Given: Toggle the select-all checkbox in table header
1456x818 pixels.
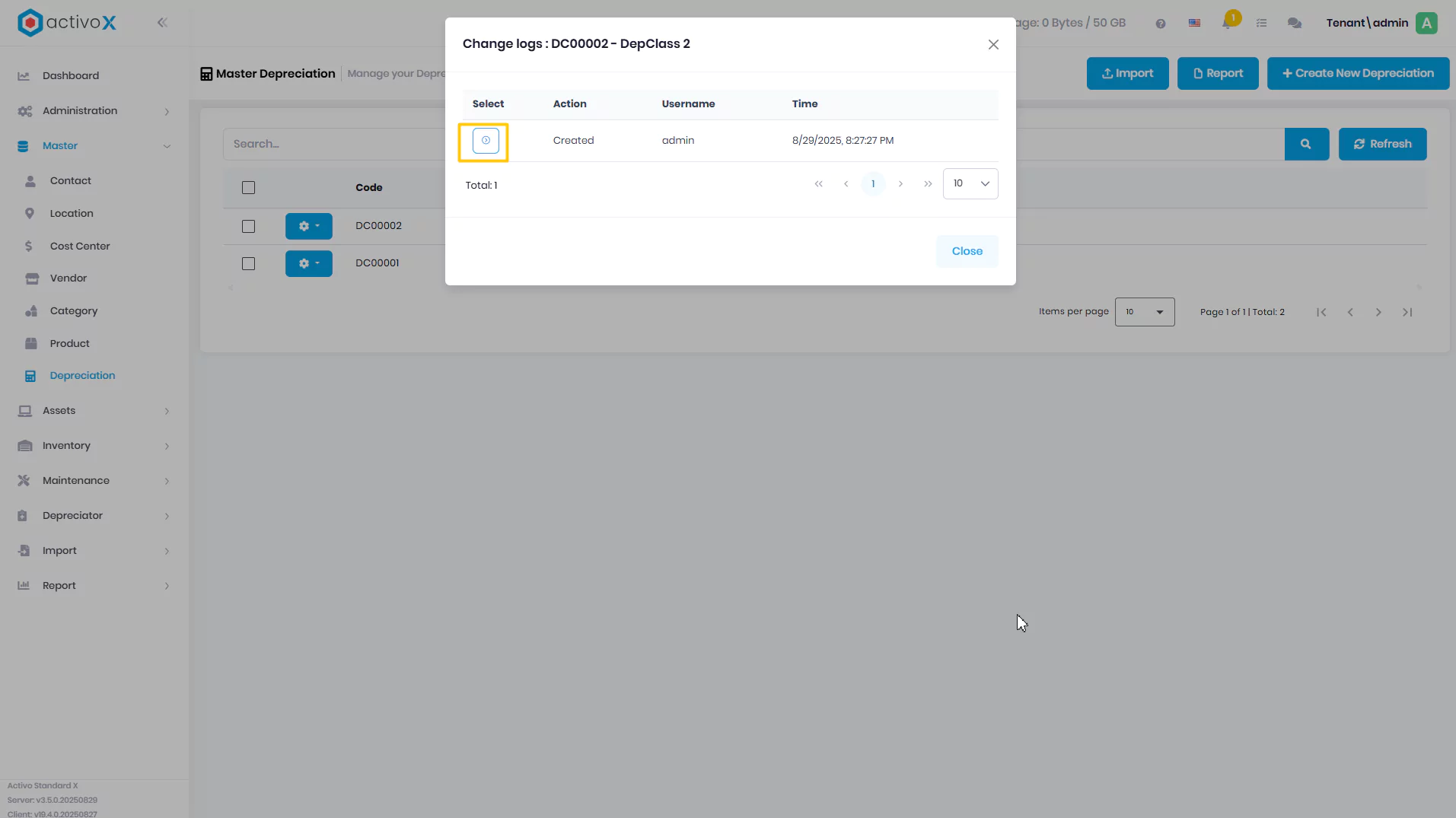Looking at the screenshot, I should [x=248, y=188].
